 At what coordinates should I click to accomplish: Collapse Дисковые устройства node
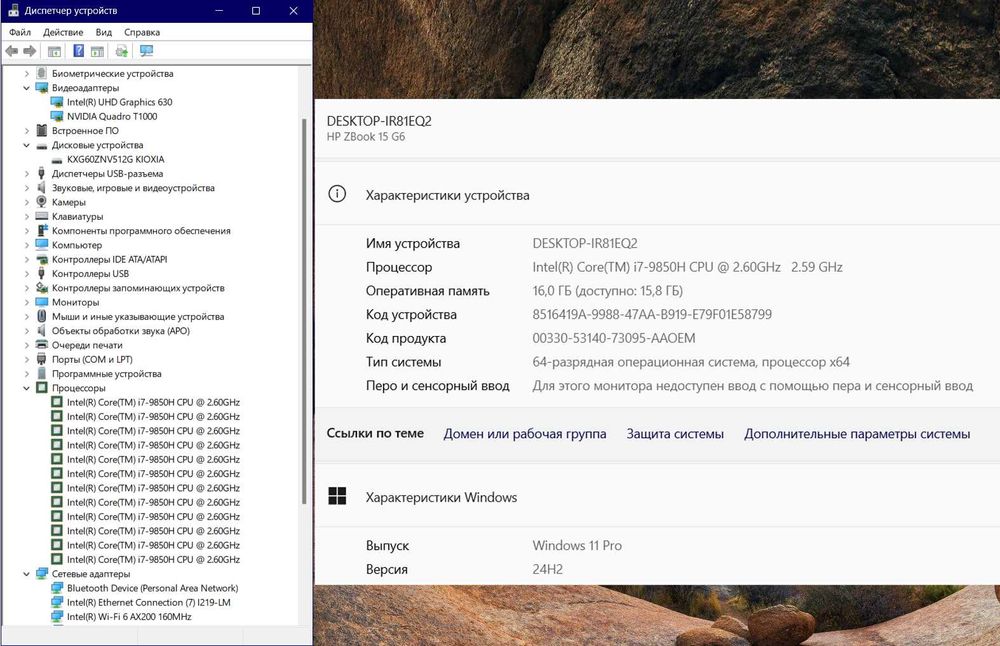[x=26, y=145]
